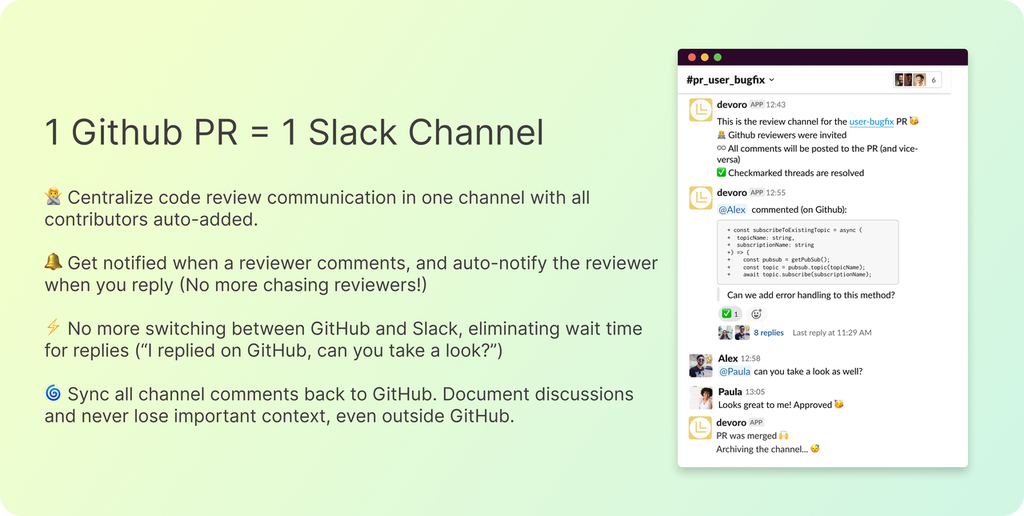Click the 12:58 timestamp on Alex's message

click(x=750, y=359)
